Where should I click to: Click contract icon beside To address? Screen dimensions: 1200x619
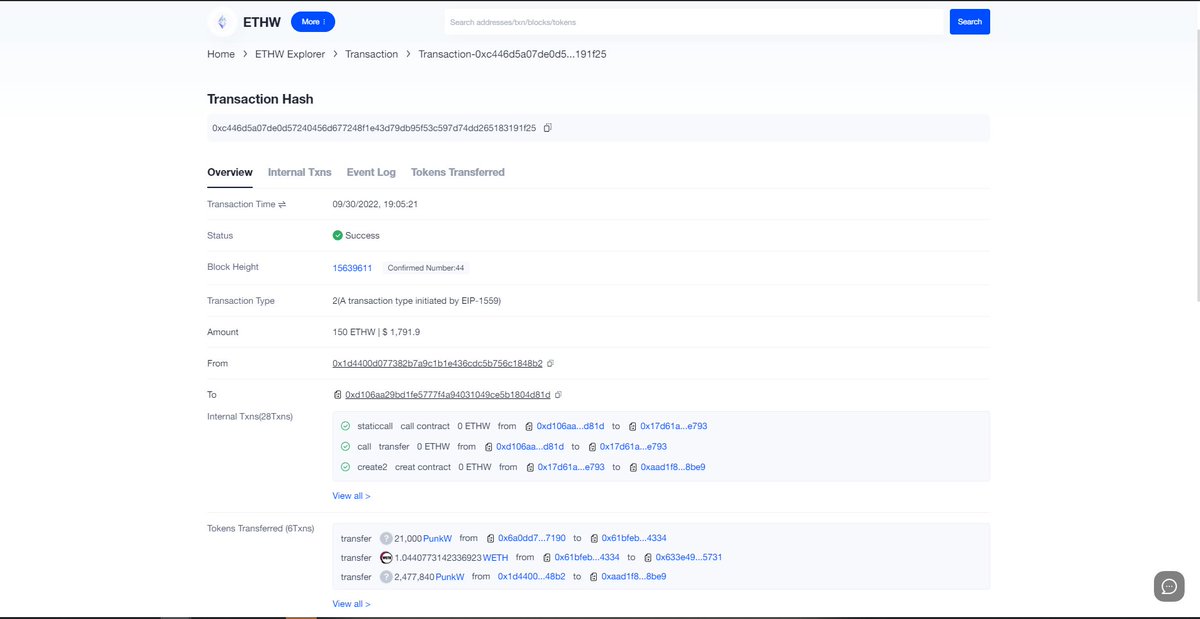(337, 395)
